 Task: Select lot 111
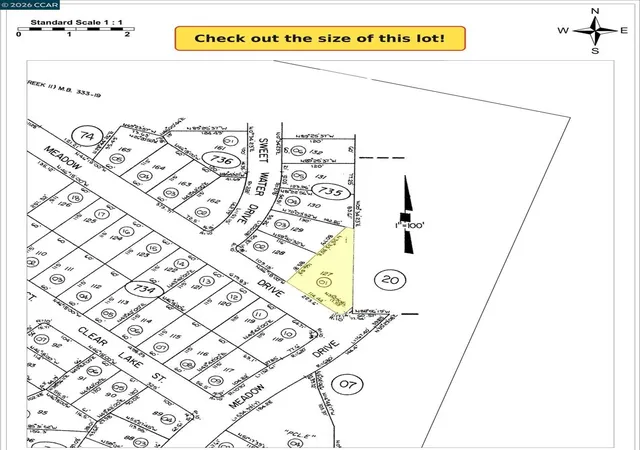[69, 269]
